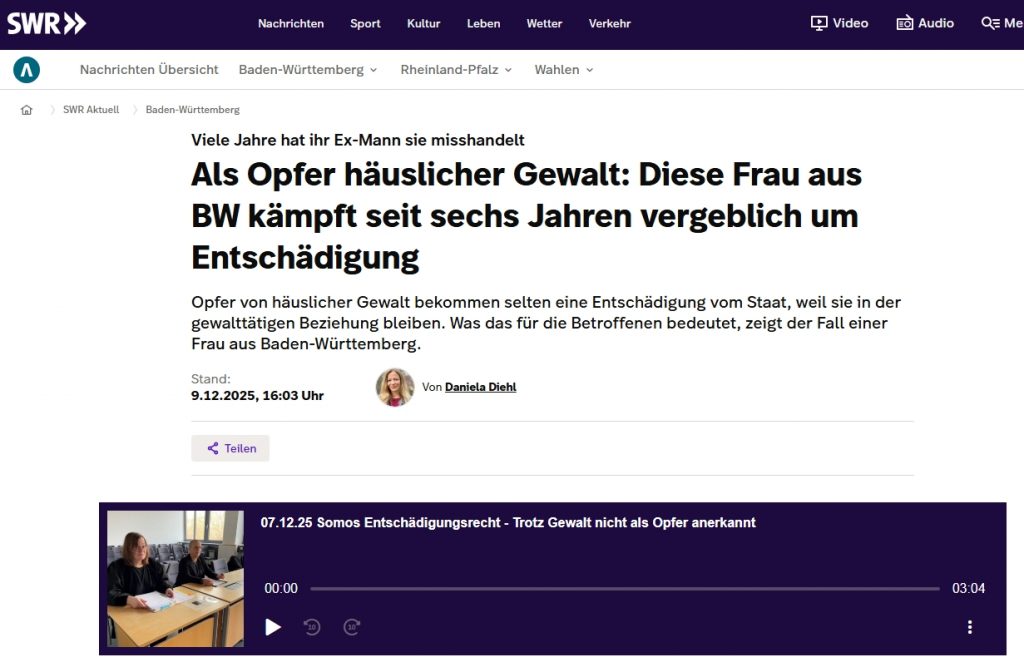Click the SWR Aktuell round logo
The image size is (1024, 667).
point(27,70)
